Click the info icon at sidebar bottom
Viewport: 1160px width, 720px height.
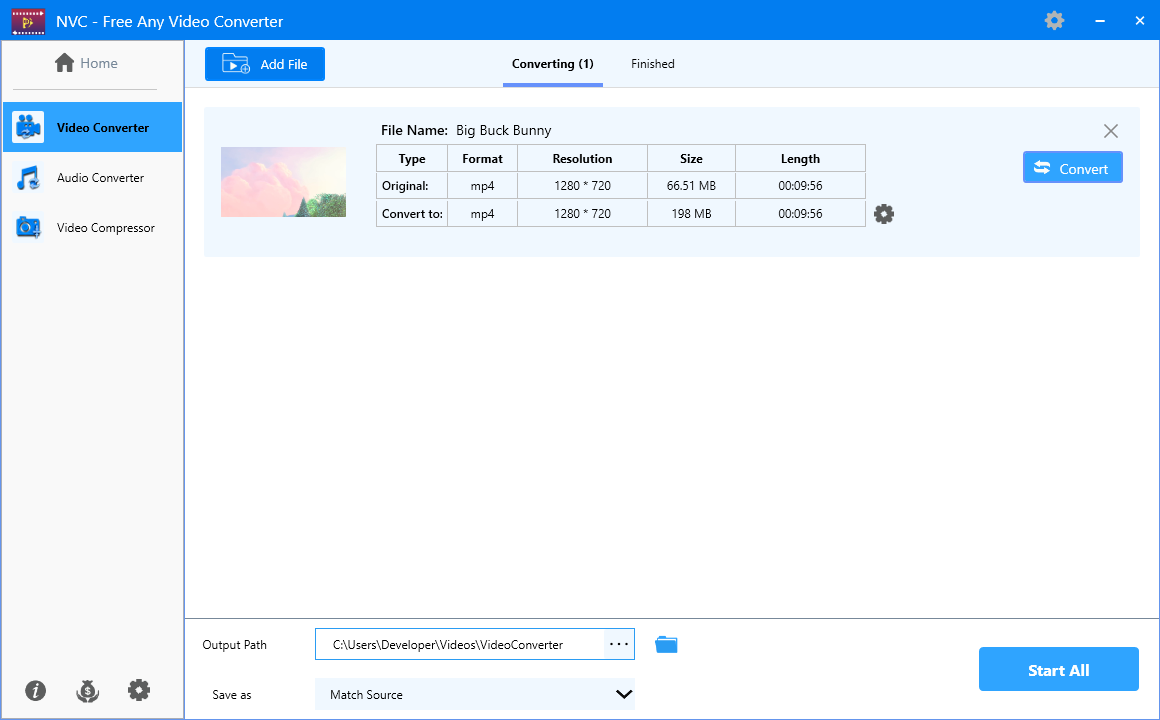36,690
